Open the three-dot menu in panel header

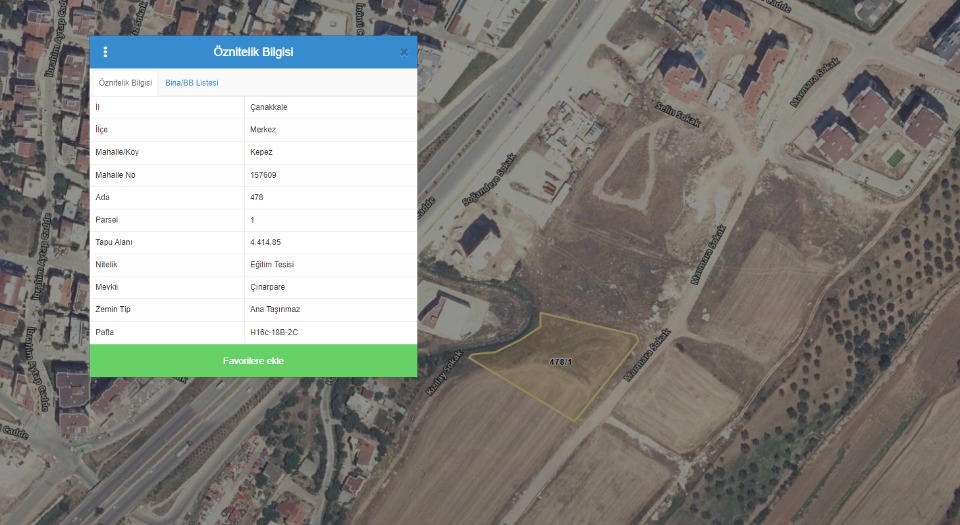click(106, 52)
